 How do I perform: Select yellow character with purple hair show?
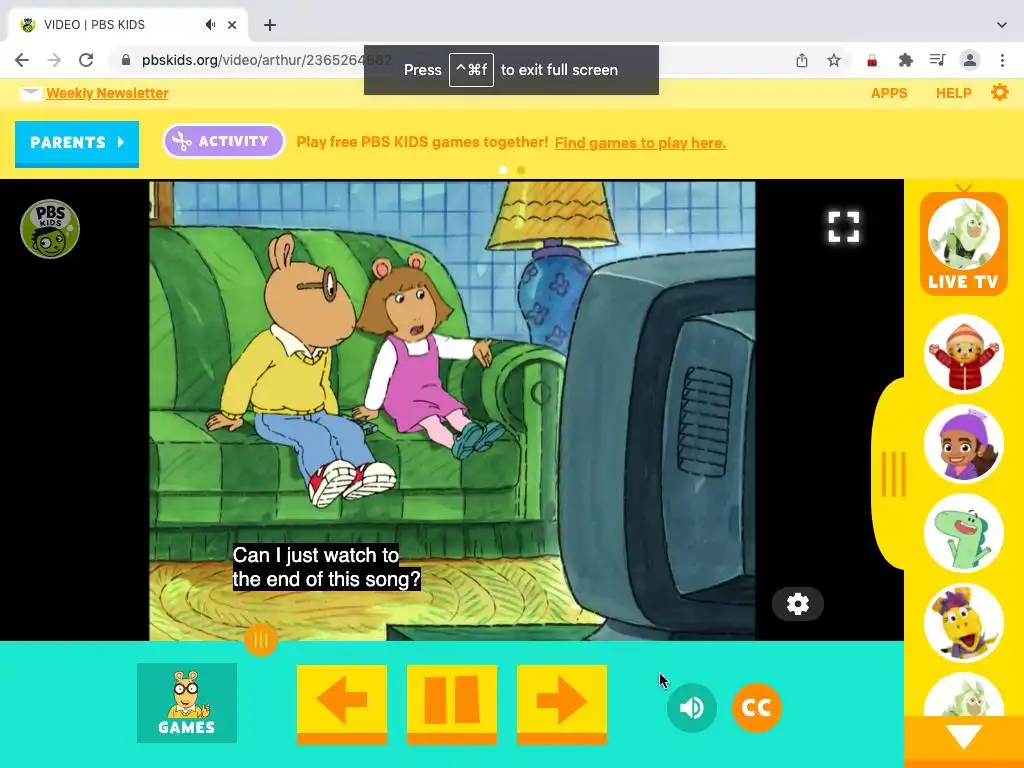[x=963, y=623]
